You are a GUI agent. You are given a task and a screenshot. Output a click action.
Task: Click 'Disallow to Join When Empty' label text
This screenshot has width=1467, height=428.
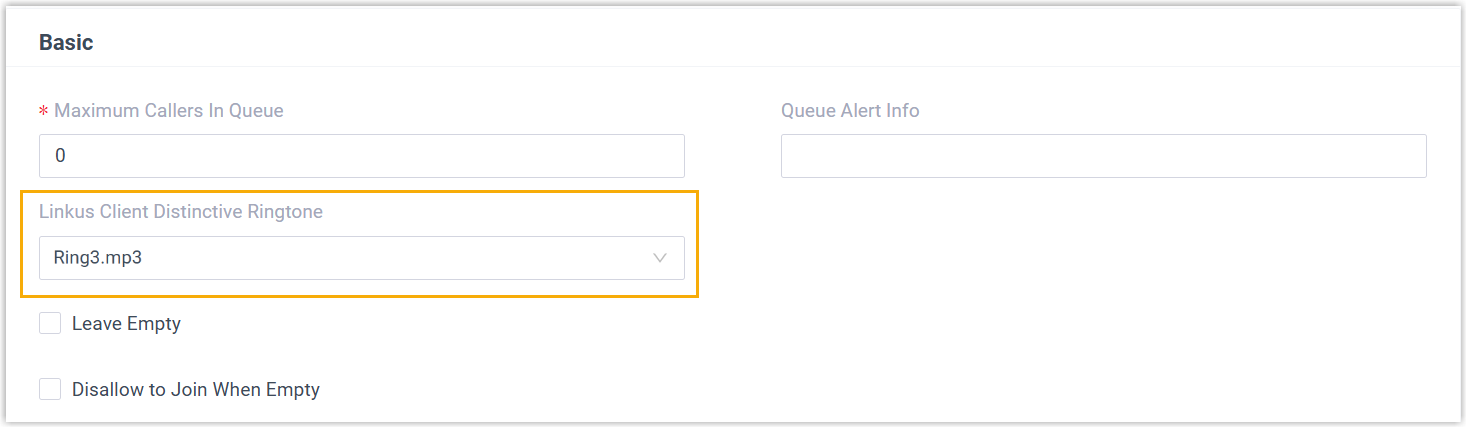pos(195,390)
